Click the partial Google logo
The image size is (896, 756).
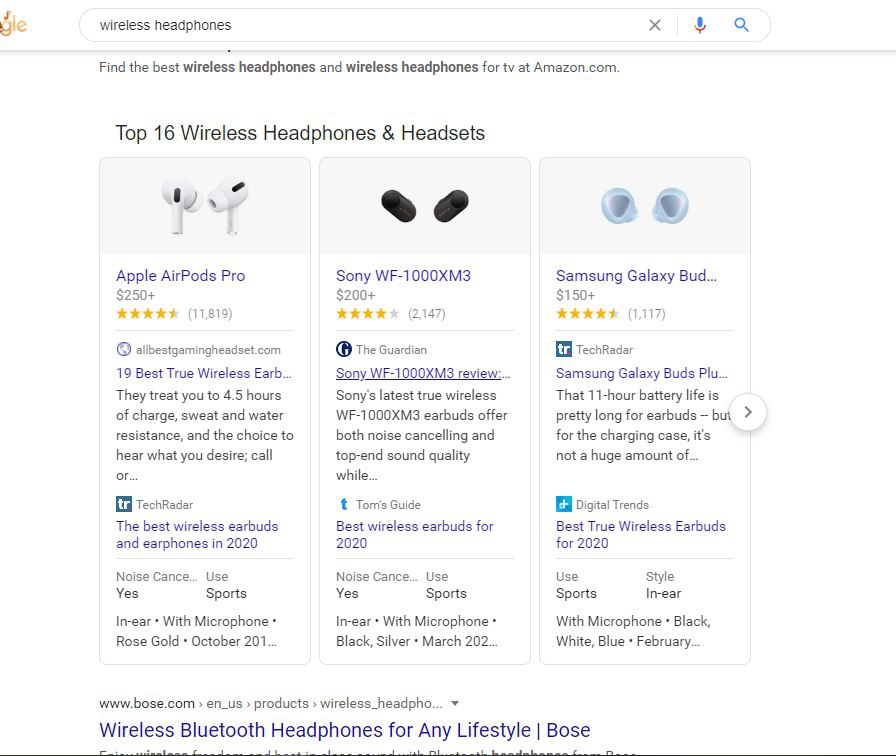(x=13, y=24)
